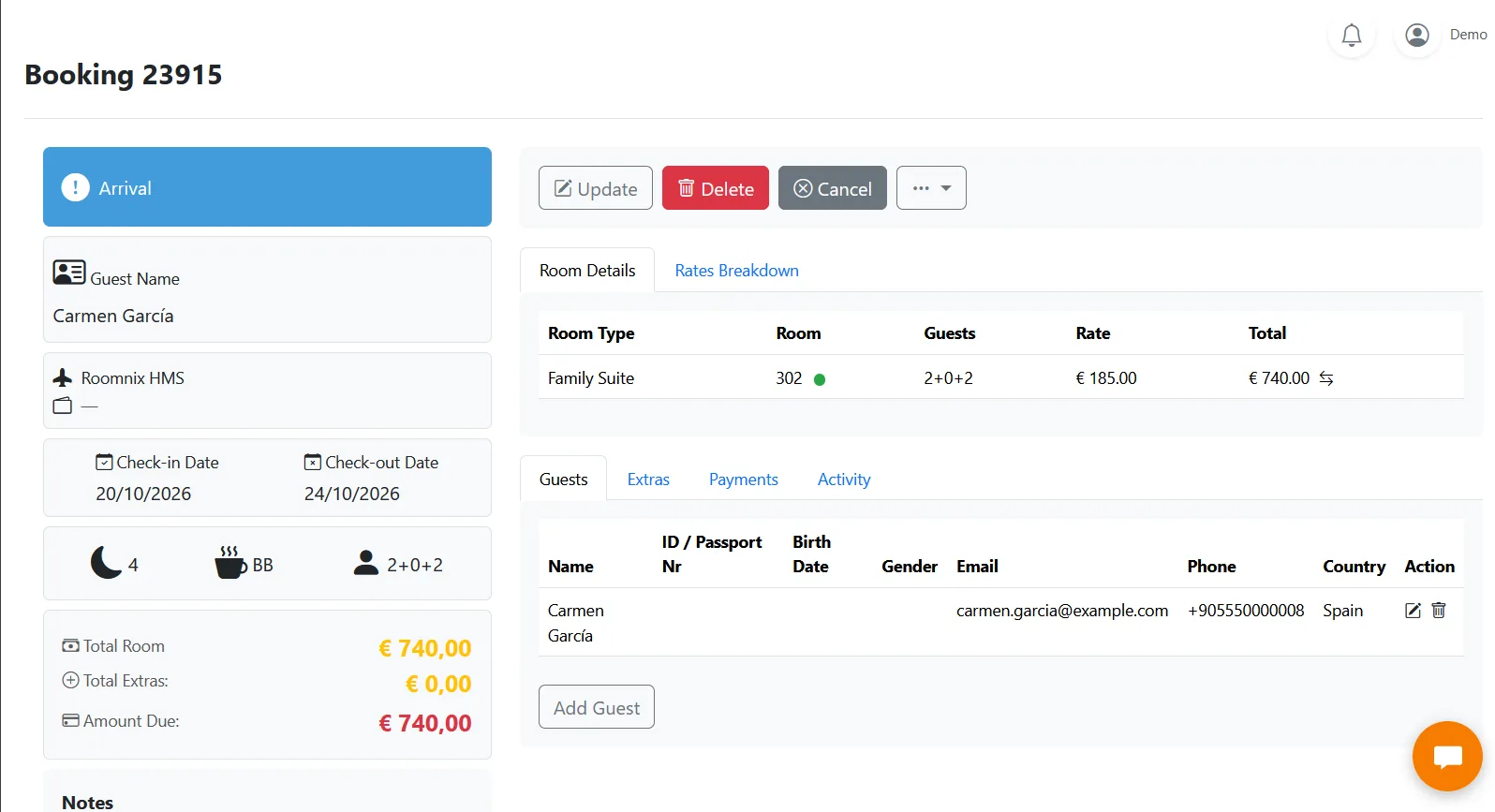Image resolution: width=1495 pixels, height=812 pixels.
Task: Click the BB breakfast cup icon
Action: (230, 563)
